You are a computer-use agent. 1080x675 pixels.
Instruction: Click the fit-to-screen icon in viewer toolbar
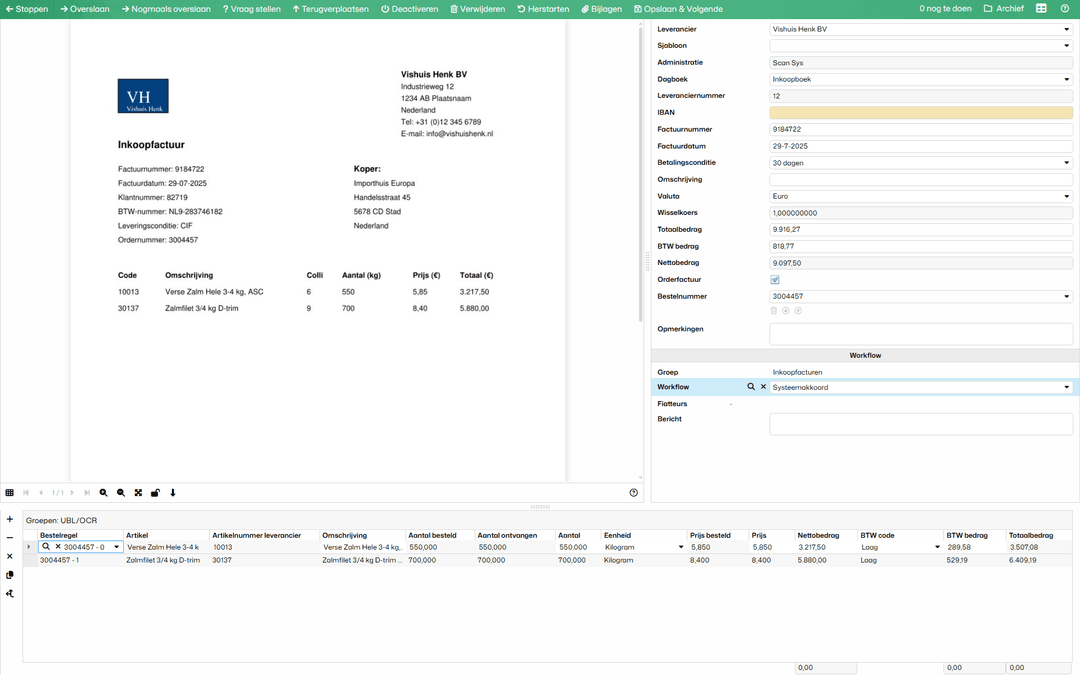[138, 493]
